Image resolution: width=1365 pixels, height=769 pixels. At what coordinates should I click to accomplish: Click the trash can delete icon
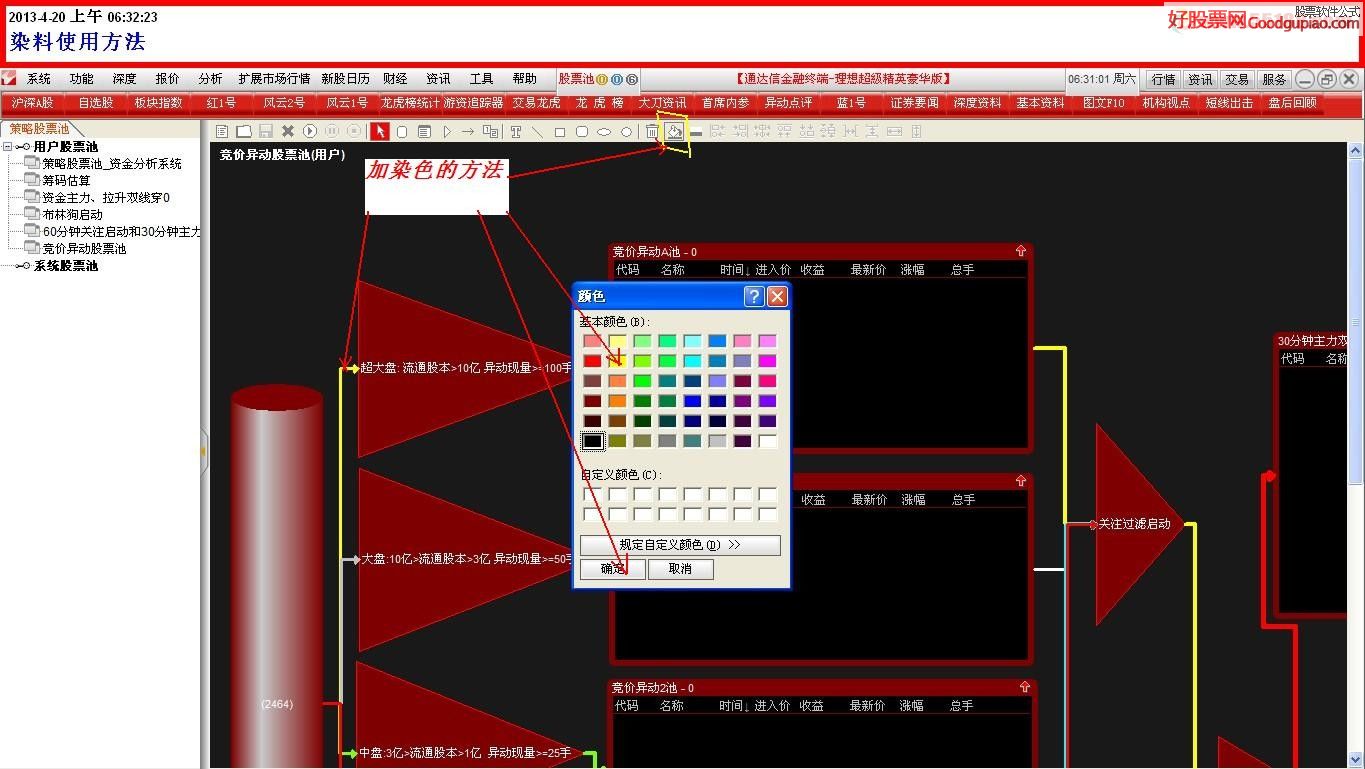(x=652, y=131)
